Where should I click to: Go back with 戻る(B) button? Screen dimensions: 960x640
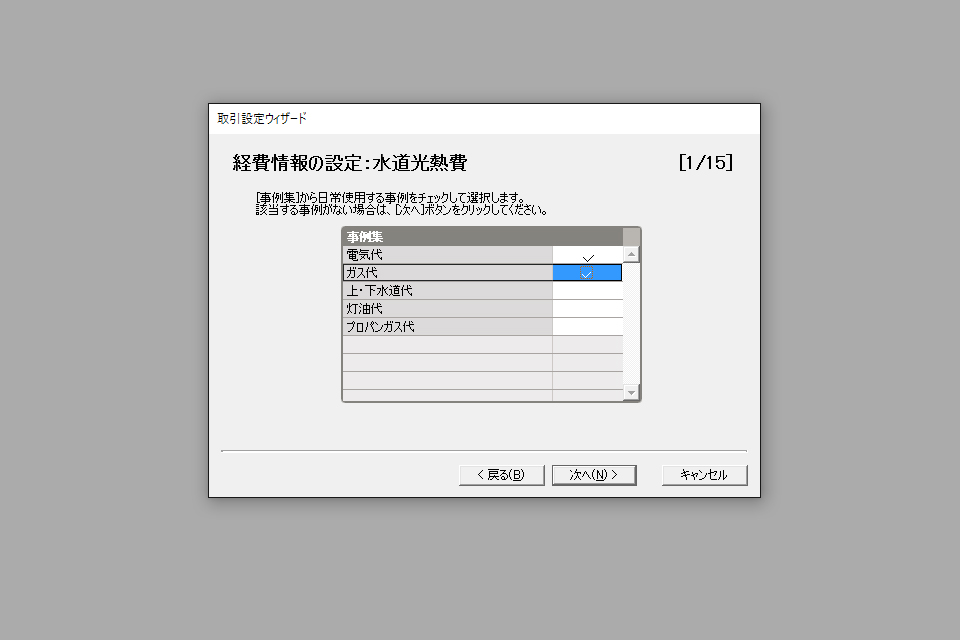[x=501, y=475]
